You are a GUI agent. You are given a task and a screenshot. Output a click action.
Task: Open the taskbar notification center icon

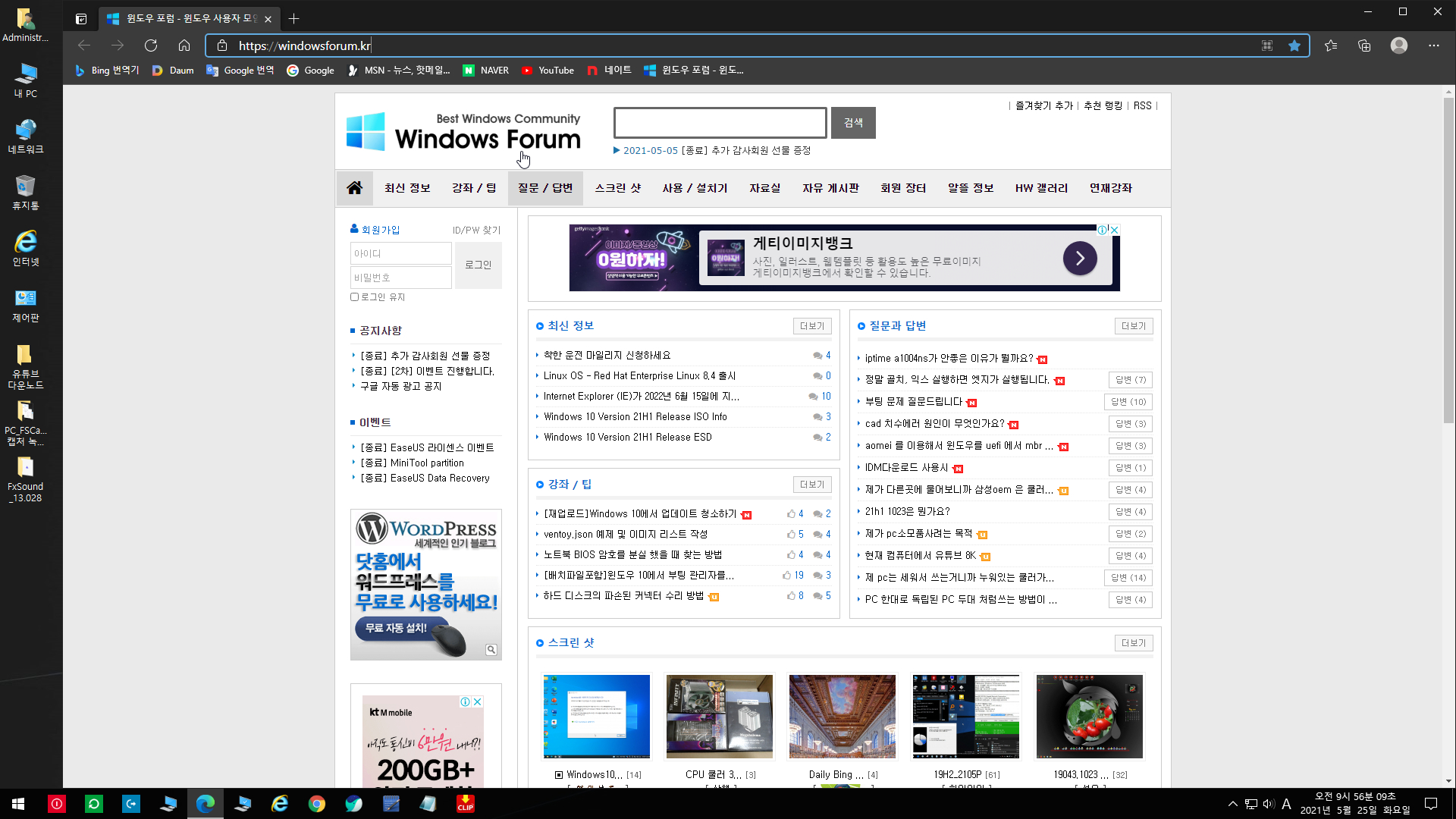[x=1431, y=804]
